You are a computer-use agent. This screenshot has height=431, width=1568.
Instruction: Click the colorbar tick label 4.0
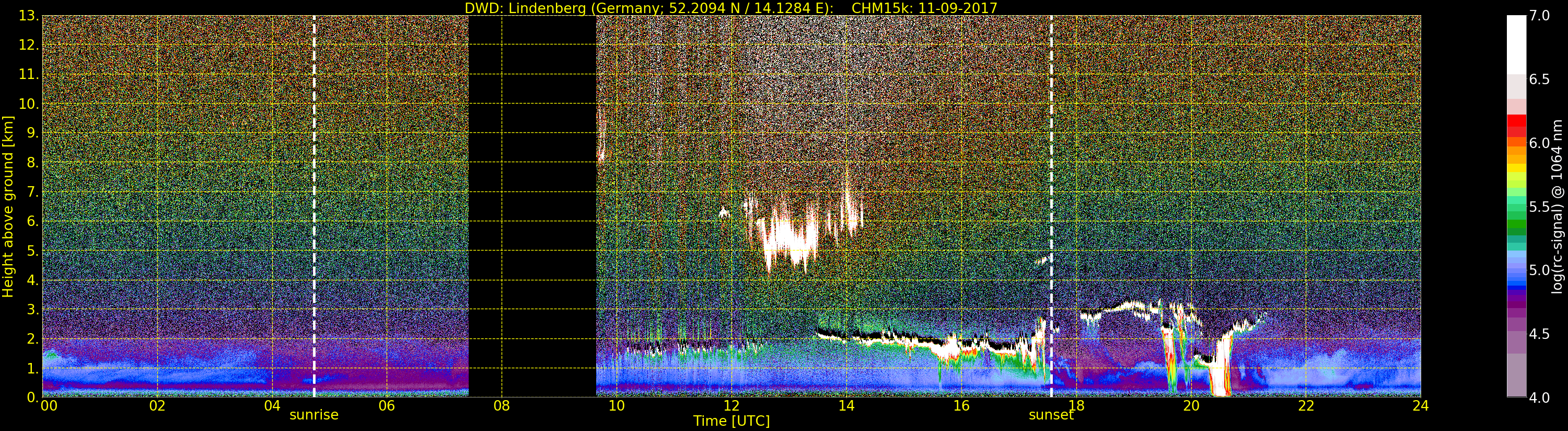[1539, 398]
